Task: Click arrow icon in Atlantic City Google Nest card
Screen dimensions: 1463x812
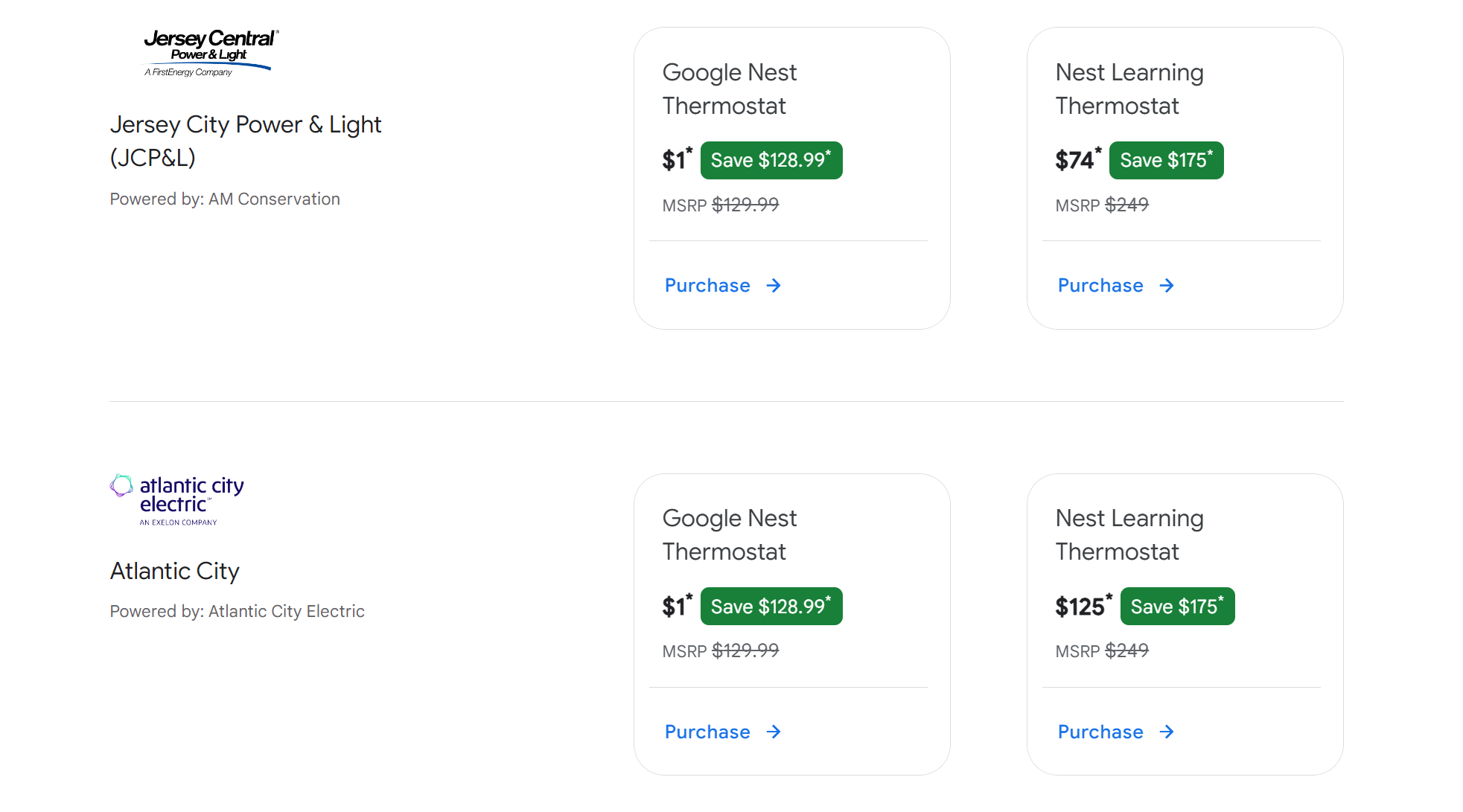Action: 774,732
